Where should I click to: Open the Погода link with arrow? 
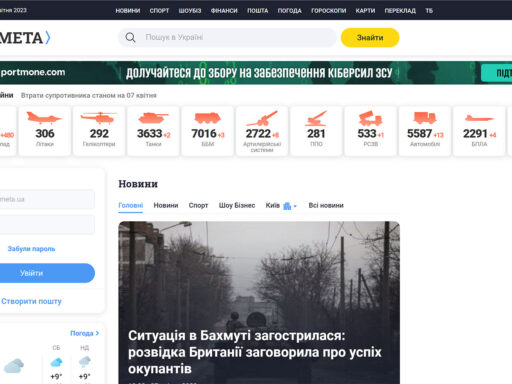coord(85,333)
